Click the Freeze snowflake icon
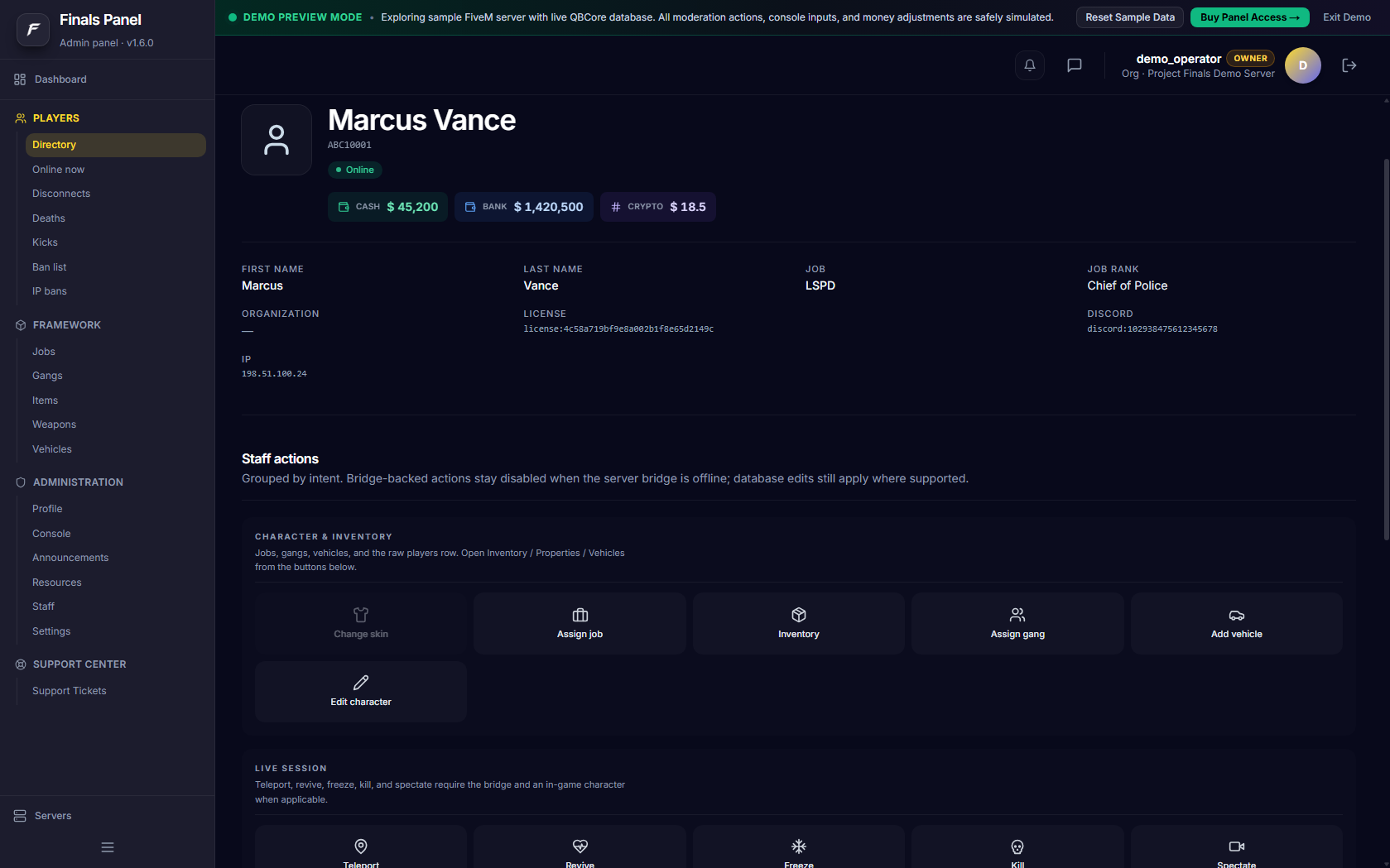The image size is (1390, 868). (799, 846)
